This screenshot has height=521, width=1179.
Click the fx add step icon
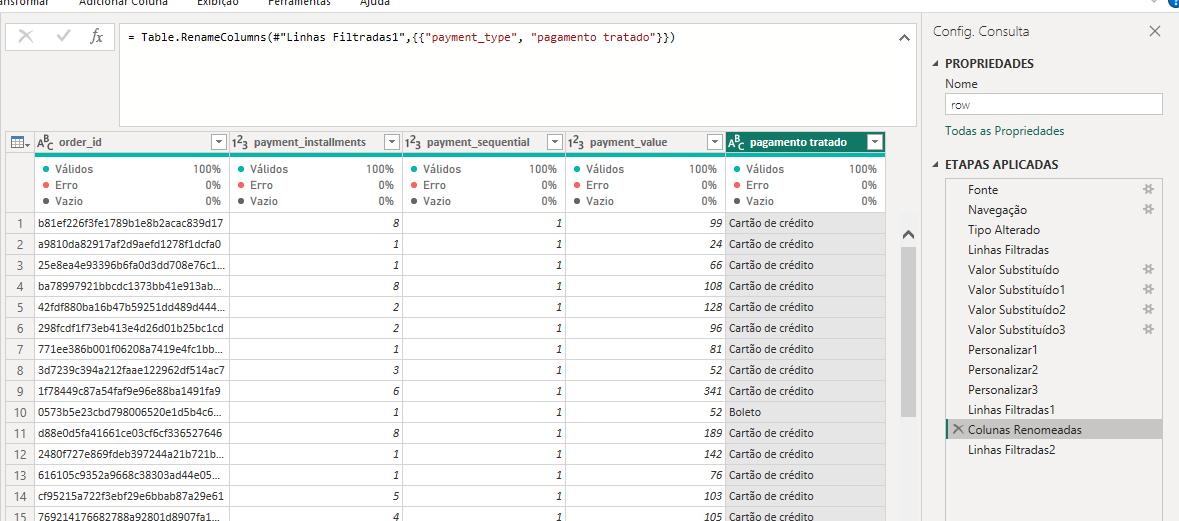click(x=96, y=37)
